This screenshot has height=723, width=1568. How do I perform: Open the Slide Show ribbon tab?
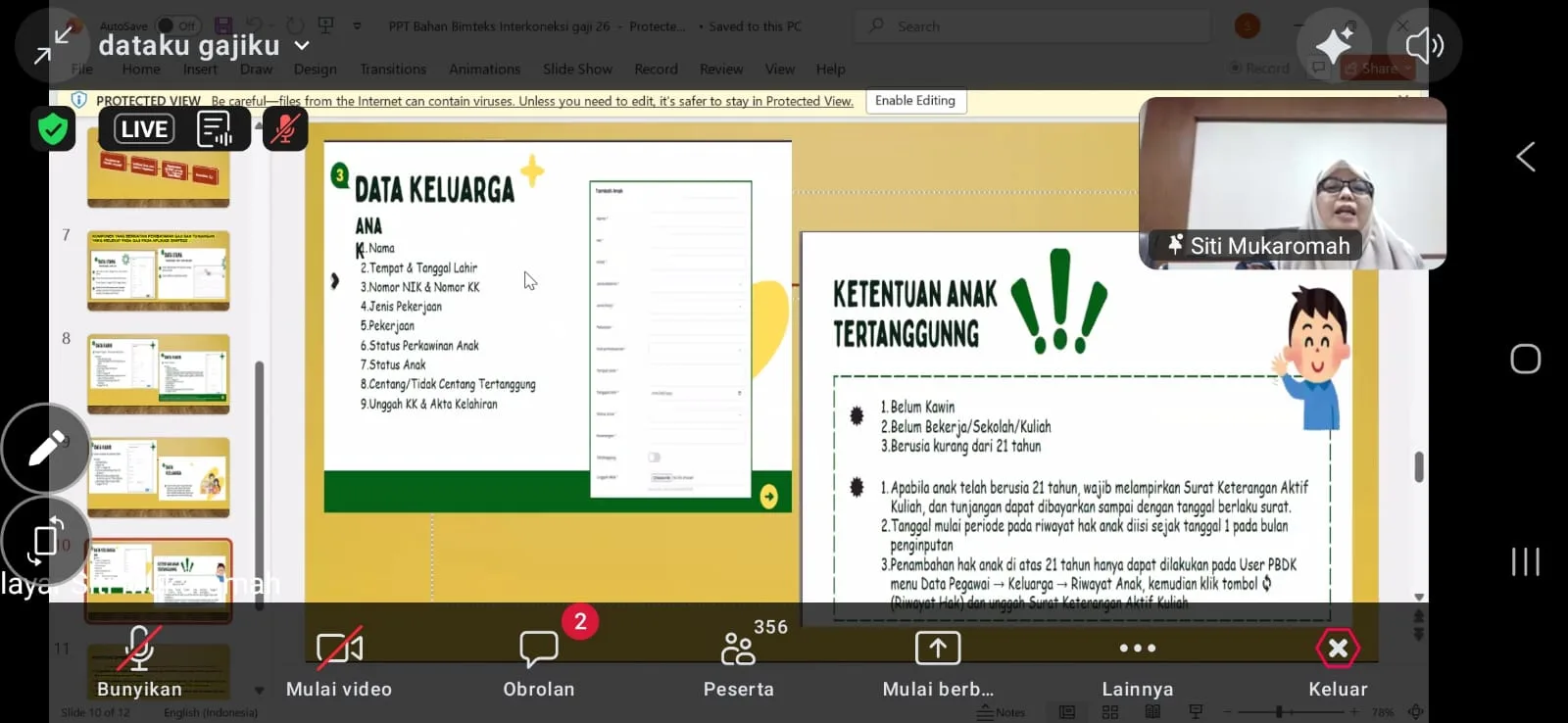[x=577, y=70]
